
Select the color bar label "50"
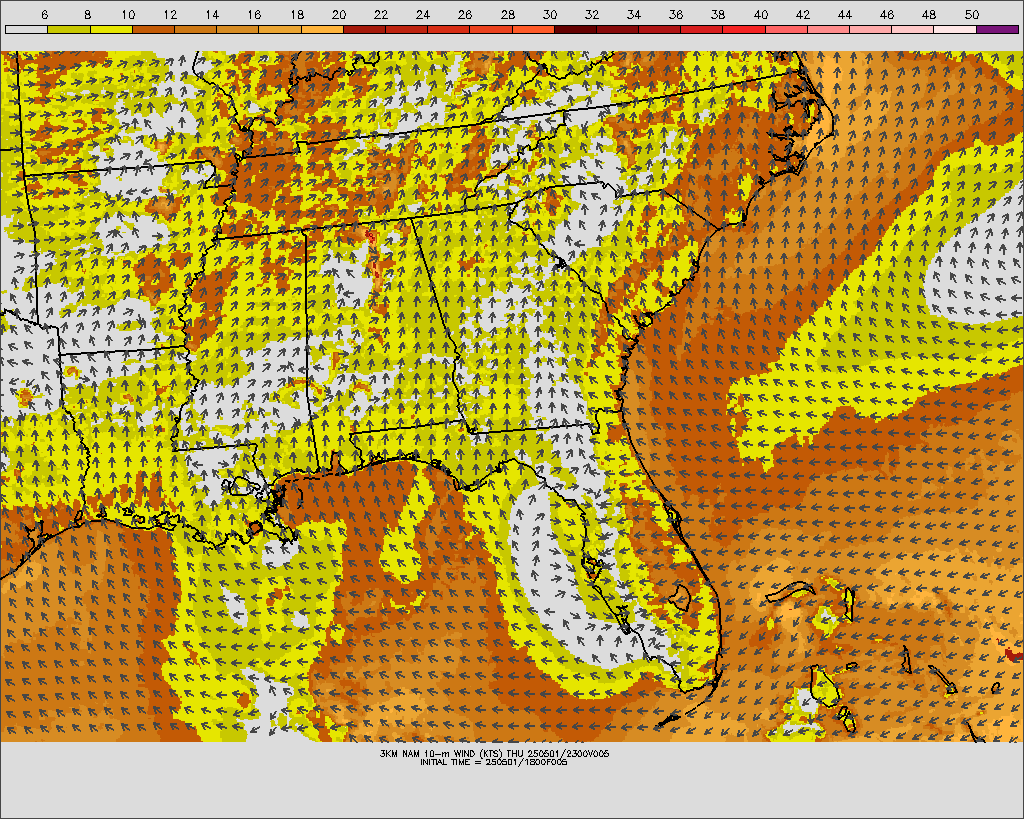972,14
